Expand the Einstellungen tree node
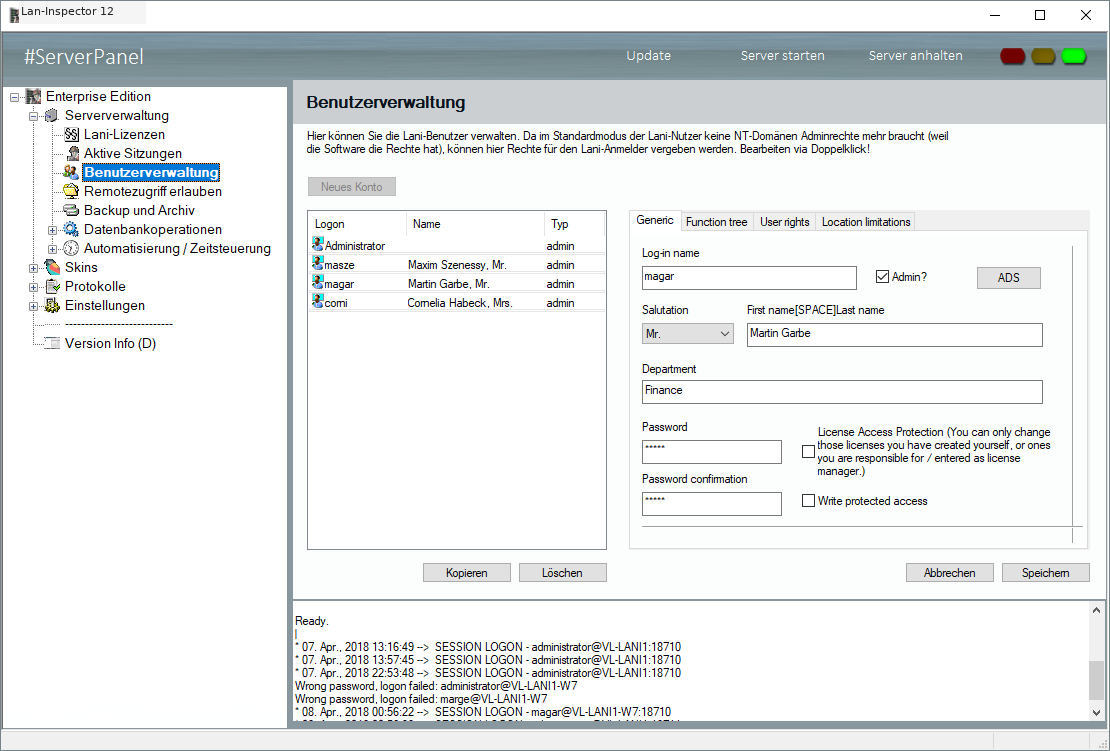 [x=33, y=306]
